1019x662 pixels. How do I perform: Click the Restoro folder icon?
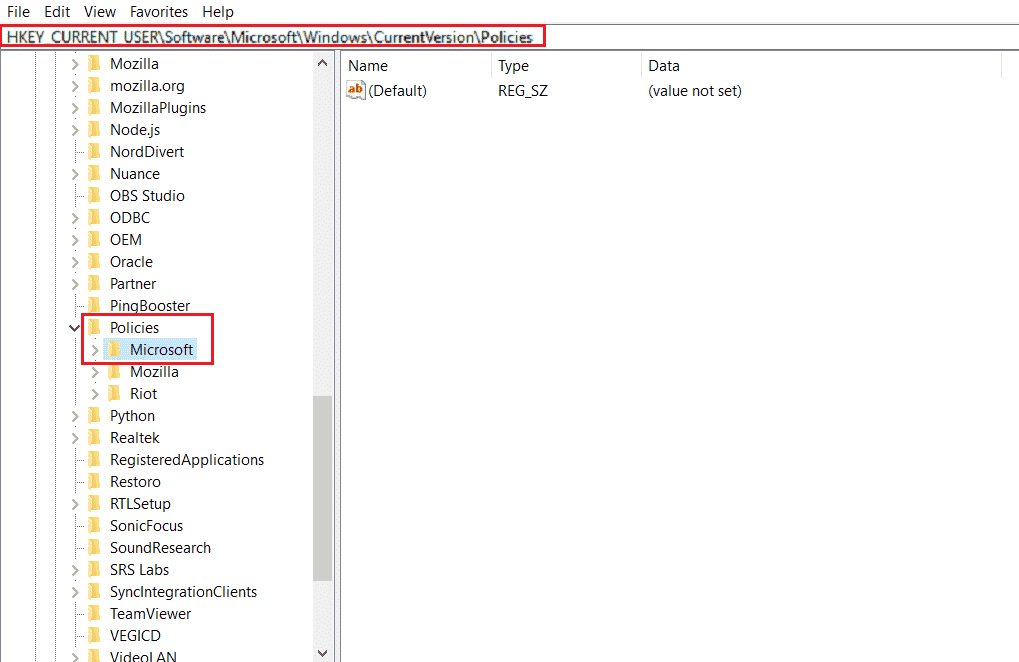pyautogui.click(x=95, y=482)
